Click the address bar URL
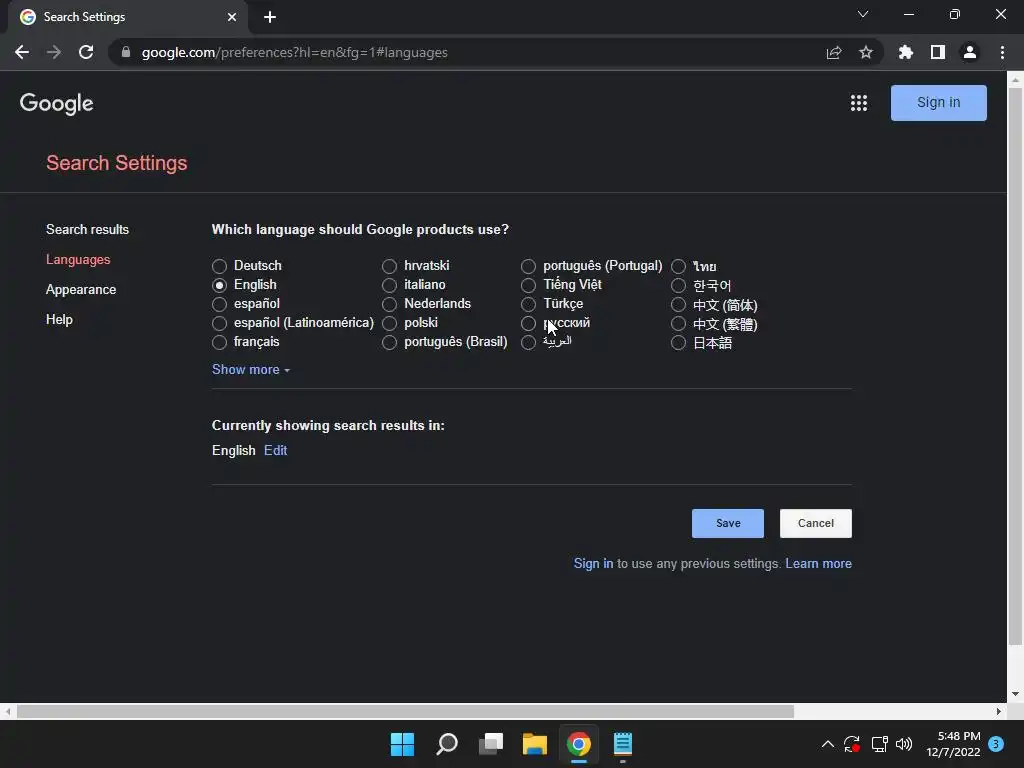Screen dimensions: 1024x768 tap(295, 52)
